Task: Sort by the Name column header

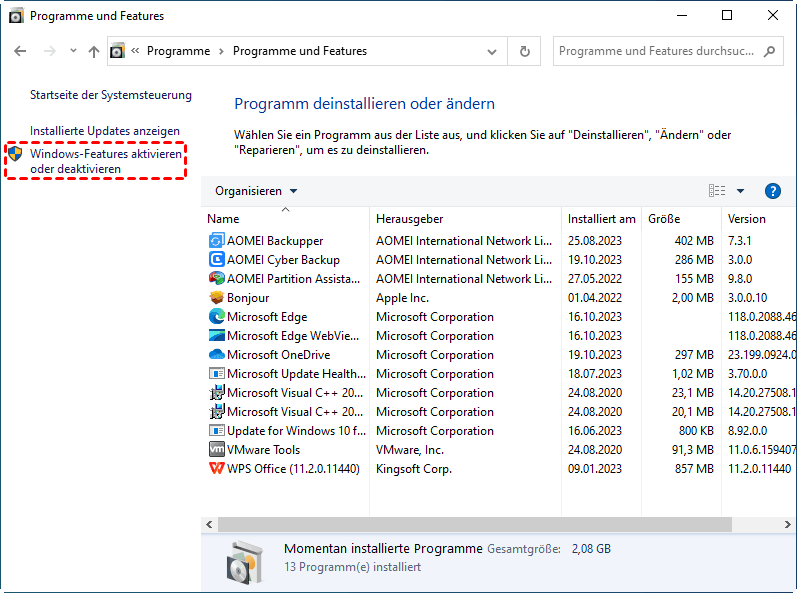Action: (x=285, y=219)
